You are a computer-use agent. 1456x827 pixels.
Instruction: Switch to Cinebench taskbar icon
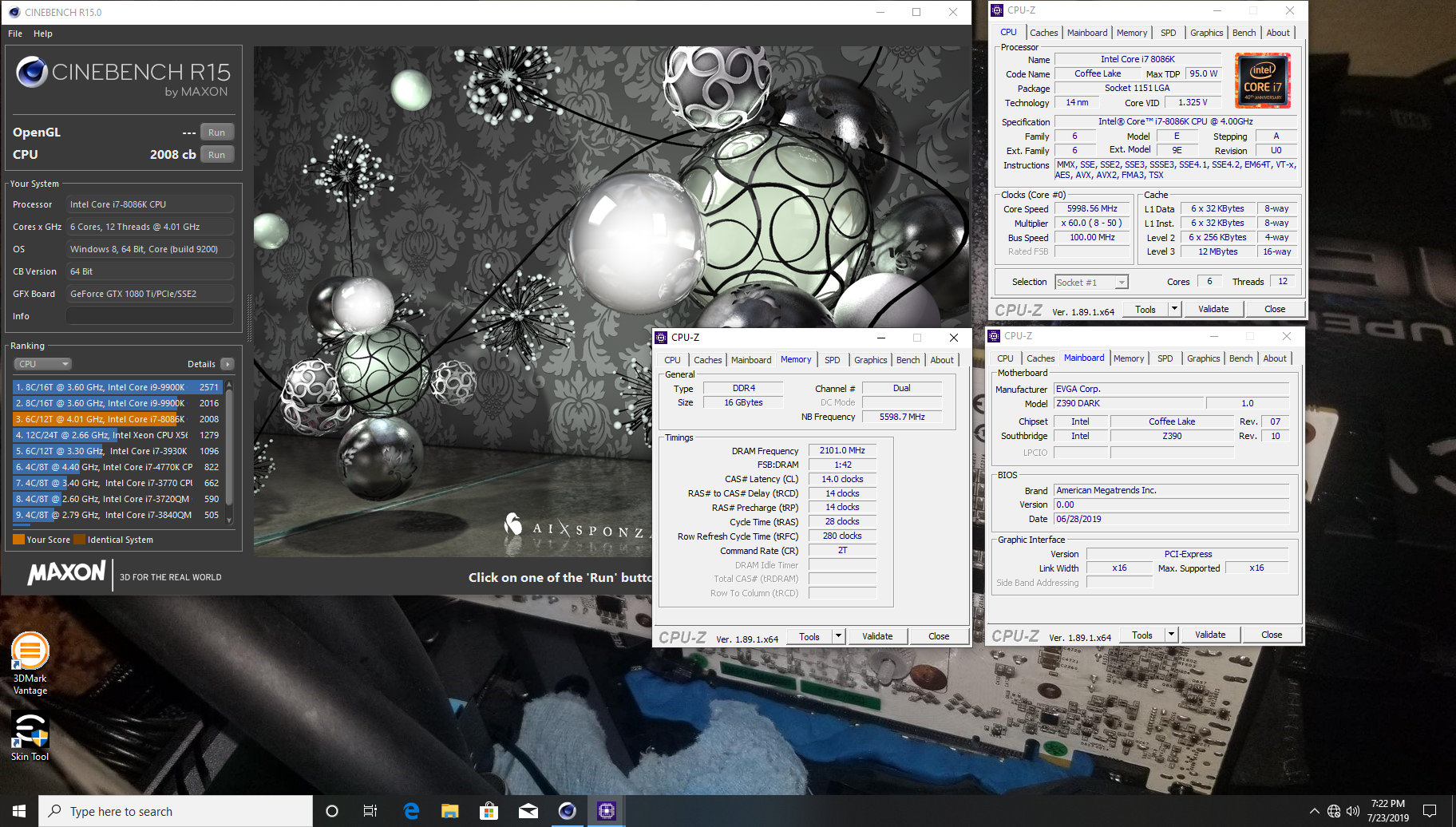pyautogui.click(x=567, y=811)
